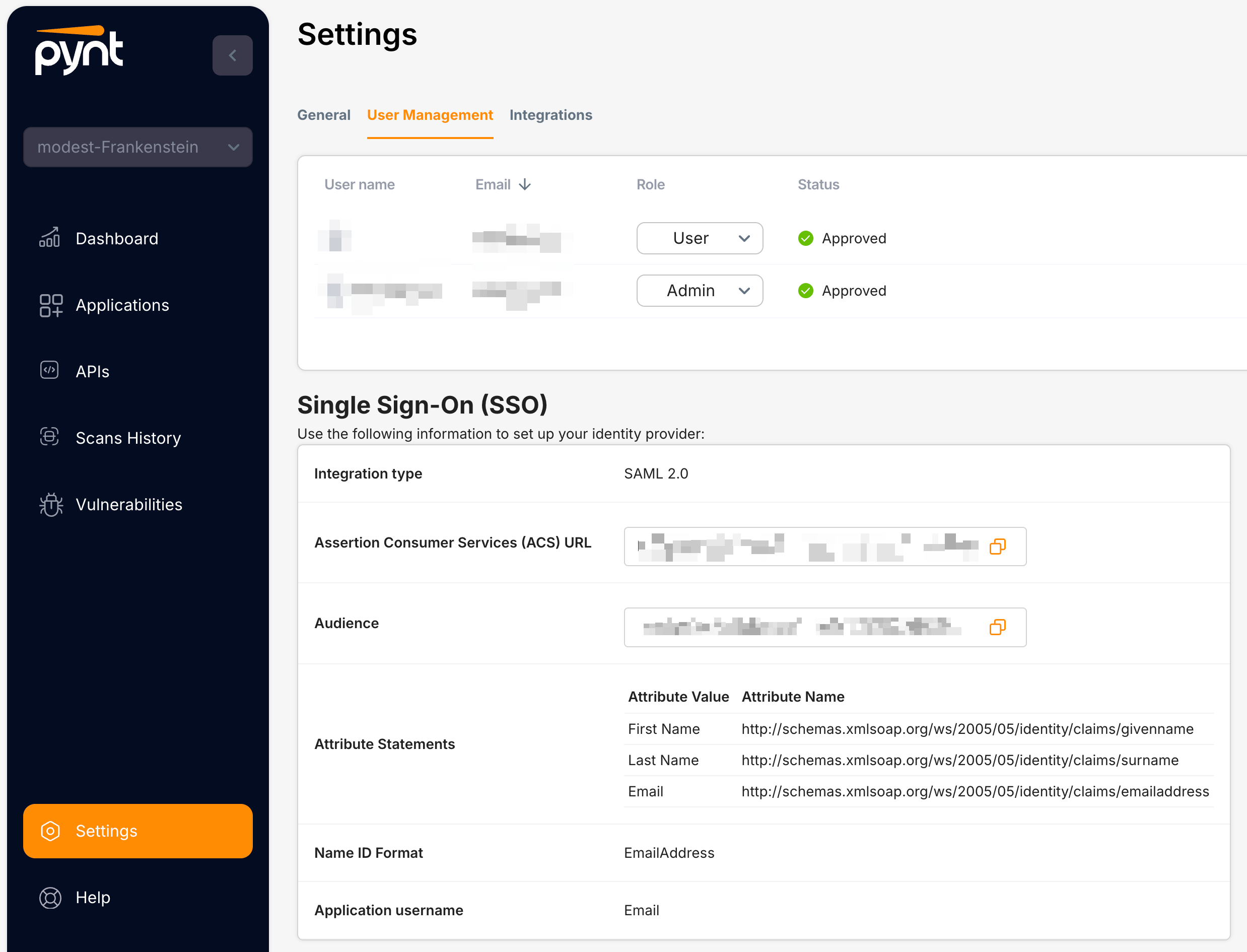
Task: Select the User Management tab
Action: point(430,115)
